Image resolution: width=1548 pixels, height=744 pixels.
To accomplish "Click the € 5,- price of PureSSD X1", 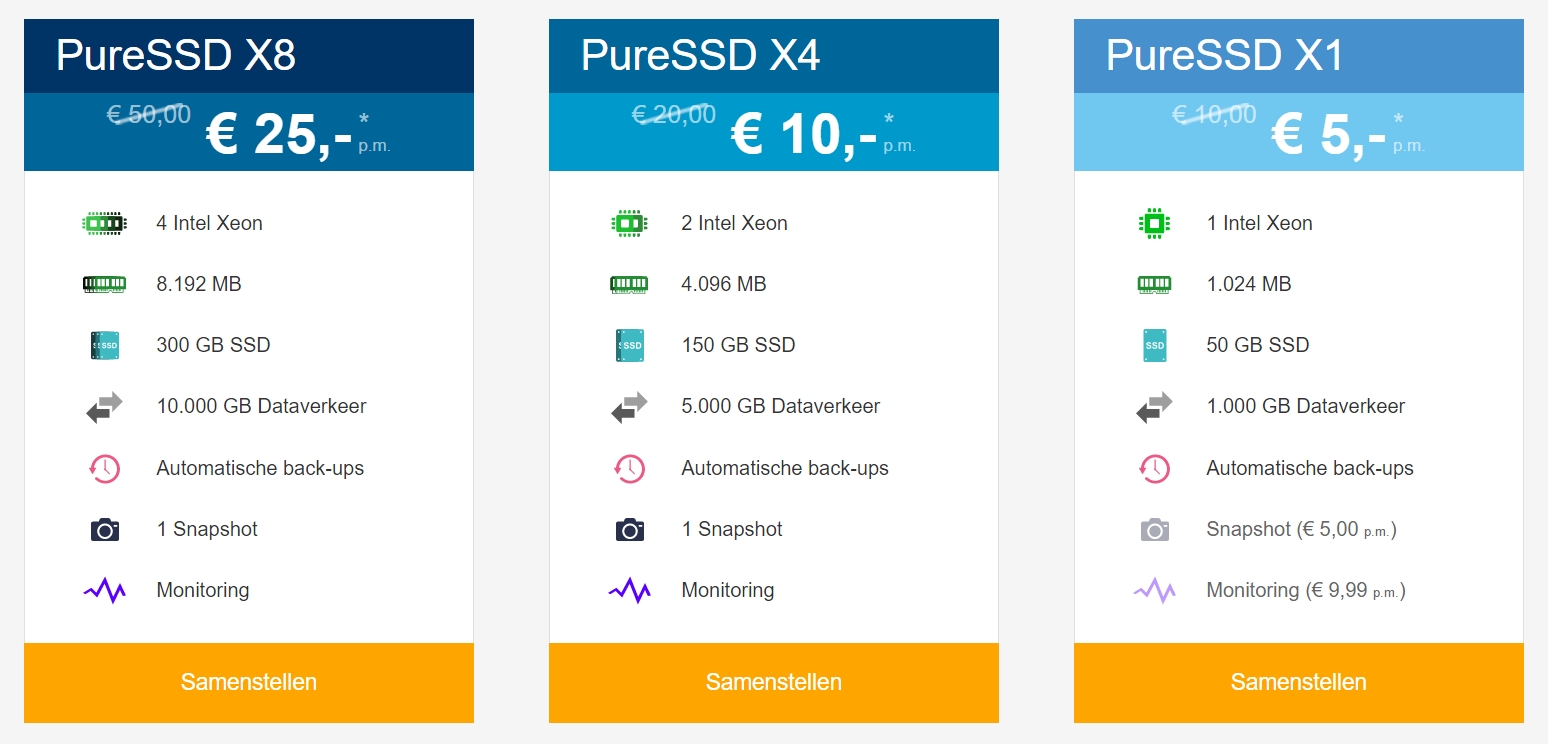I will [x=1328, y=135].
